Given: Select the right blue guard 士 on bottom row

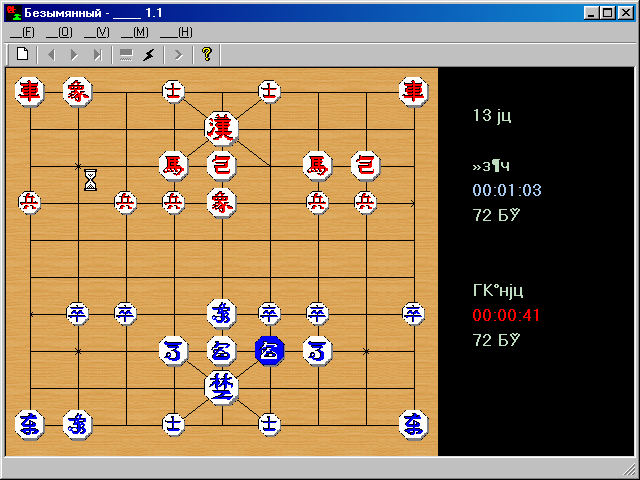Looking at the screenshot, I should pyautogui.click(x=270, y=425).
